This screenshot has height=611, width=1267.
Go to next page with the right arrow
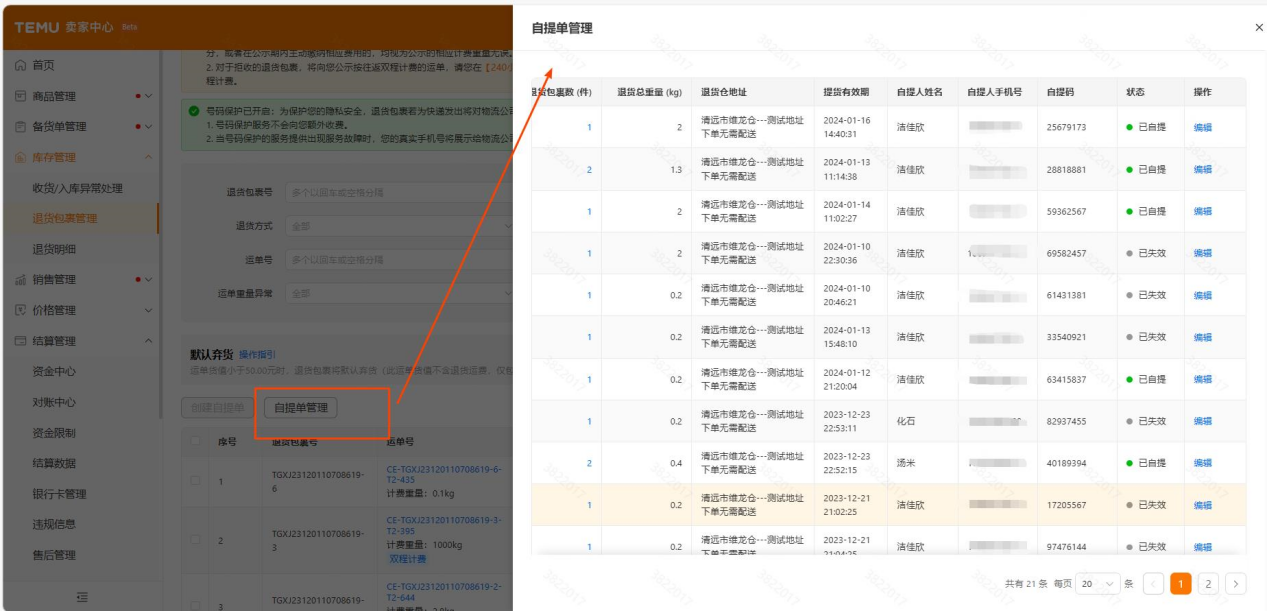click(x=1235, y=584)
